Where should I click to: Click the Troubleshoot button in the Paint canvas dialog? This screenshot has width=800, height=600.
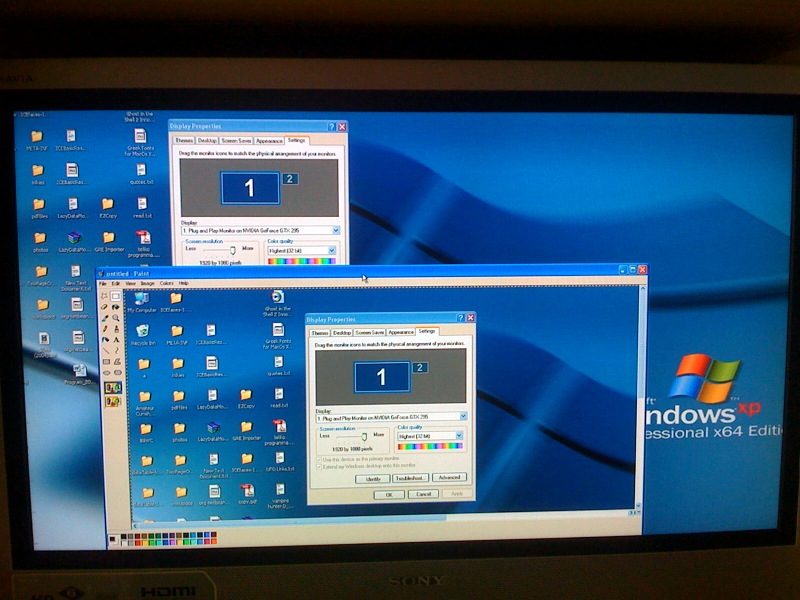tap(410, 478)
